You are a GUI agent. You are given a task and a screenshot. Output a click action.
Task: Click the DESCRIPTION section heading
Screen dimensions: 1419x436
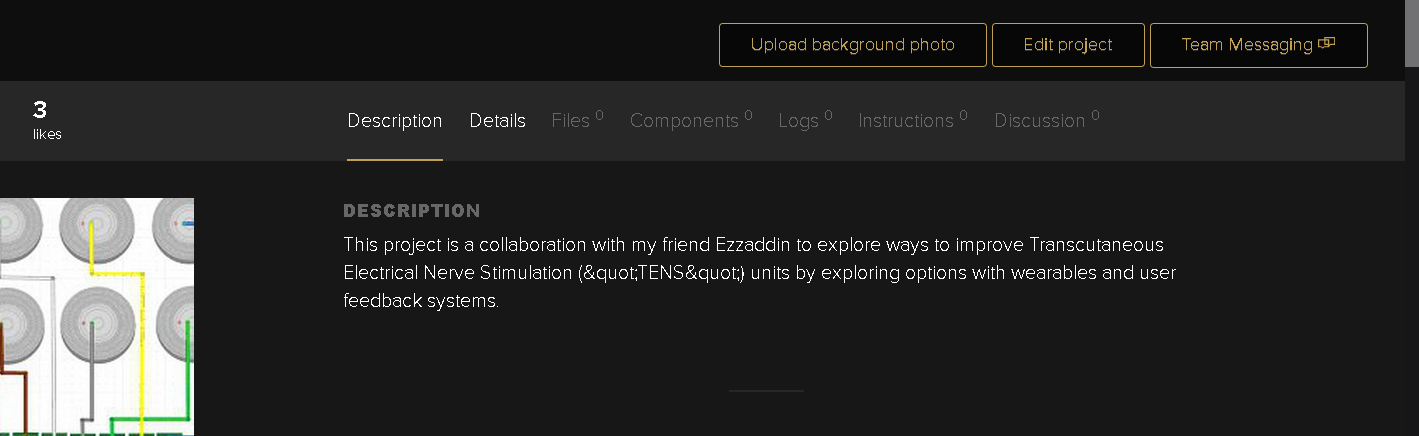[411, 211]
